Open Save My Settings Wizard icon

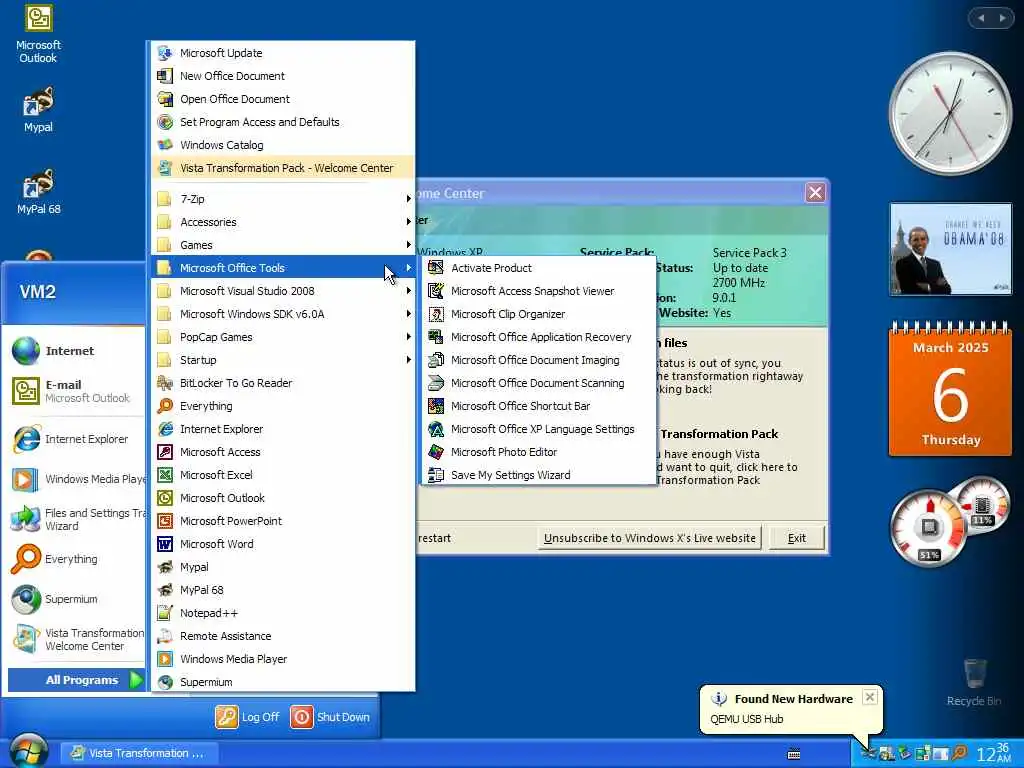click(x=436, y=475)
